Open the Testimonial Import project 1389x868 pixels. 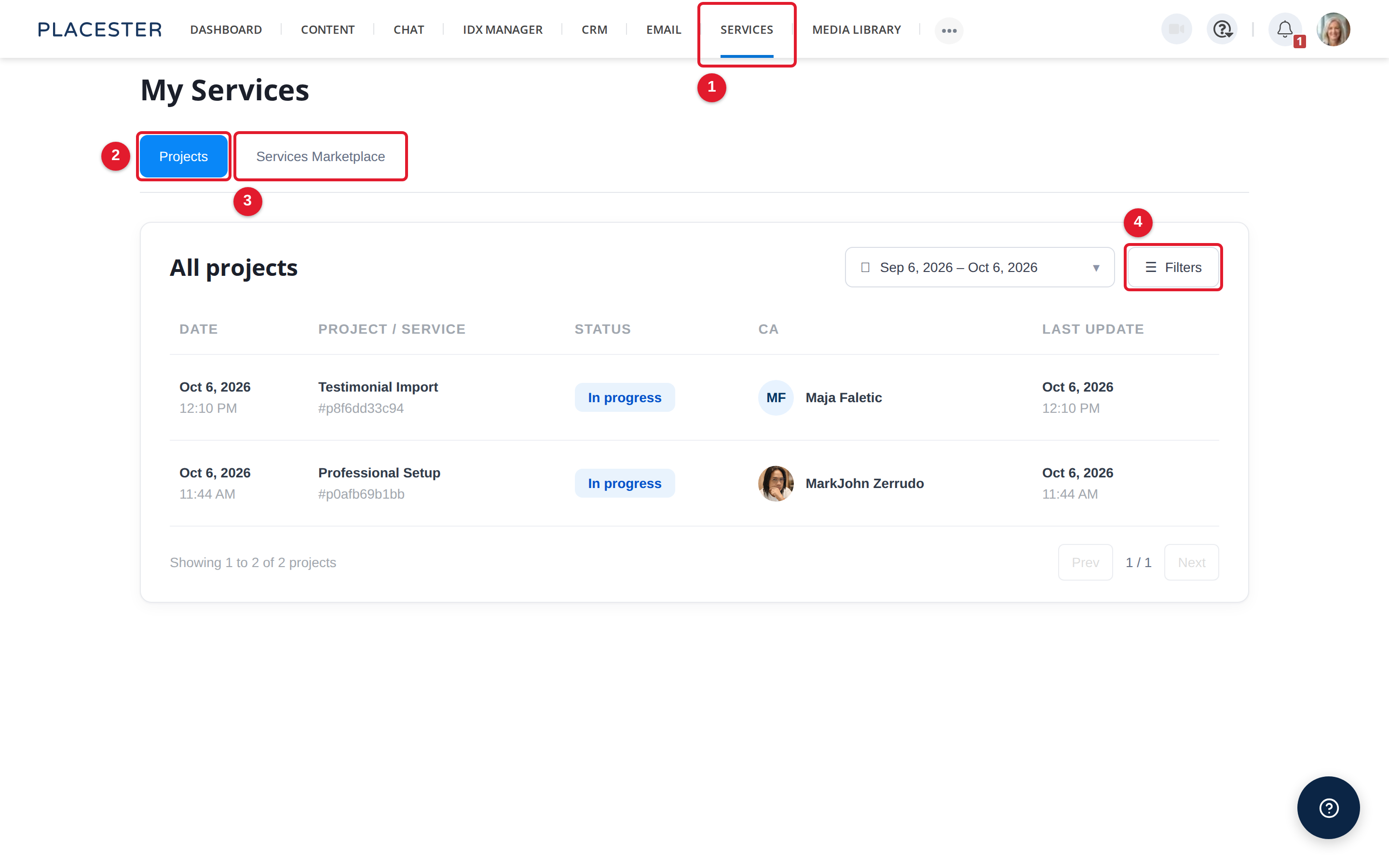tap(378, 387)
